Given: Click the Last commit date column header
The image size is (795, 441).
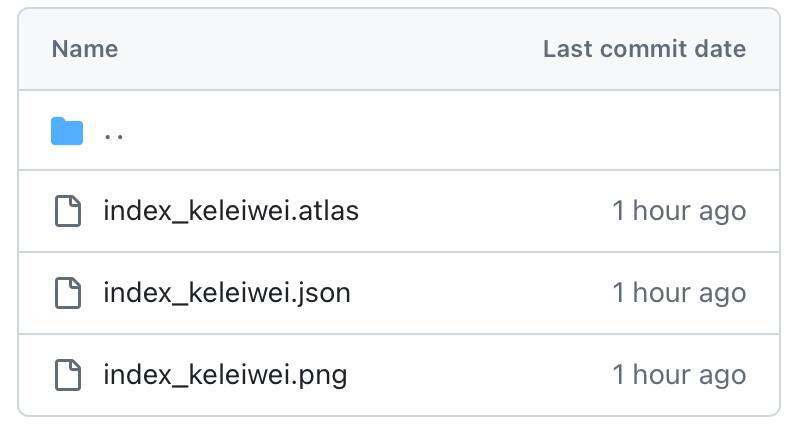Looking at the screenshot, I should 644,49.
